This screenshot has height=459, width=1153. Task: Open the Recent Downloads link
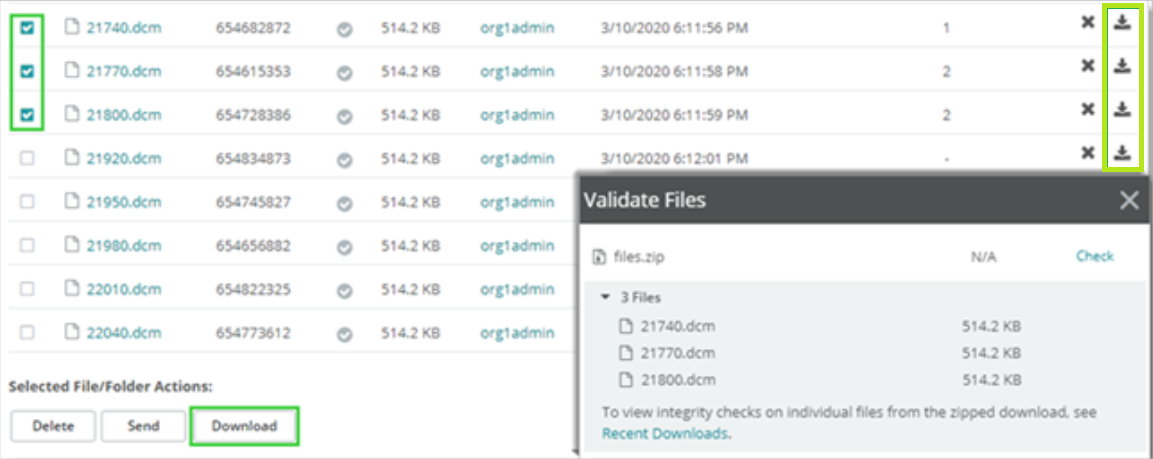[664, 433]
